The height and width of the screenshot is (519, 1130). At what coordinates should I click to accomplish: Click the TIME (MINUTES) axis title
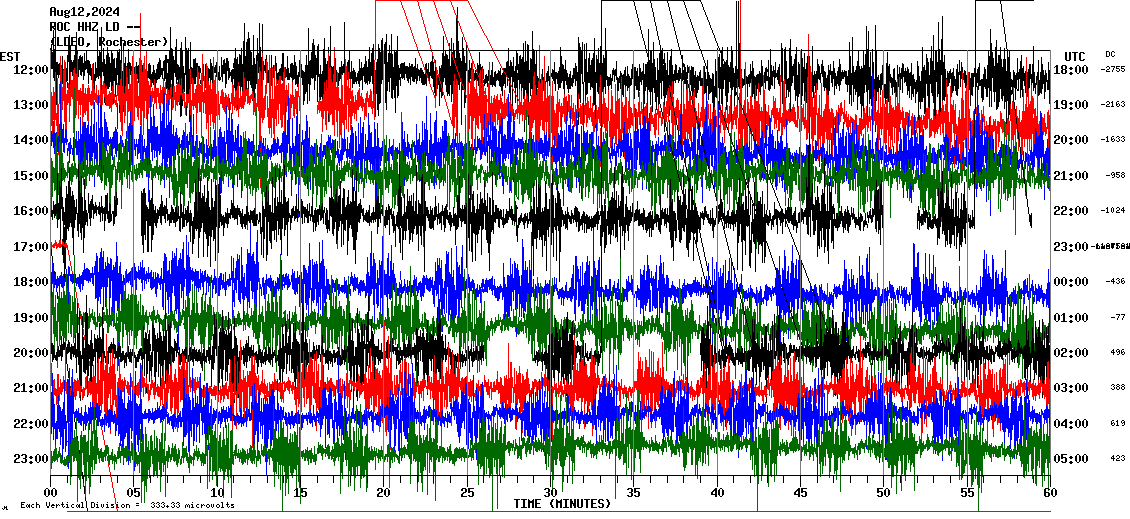562,504
